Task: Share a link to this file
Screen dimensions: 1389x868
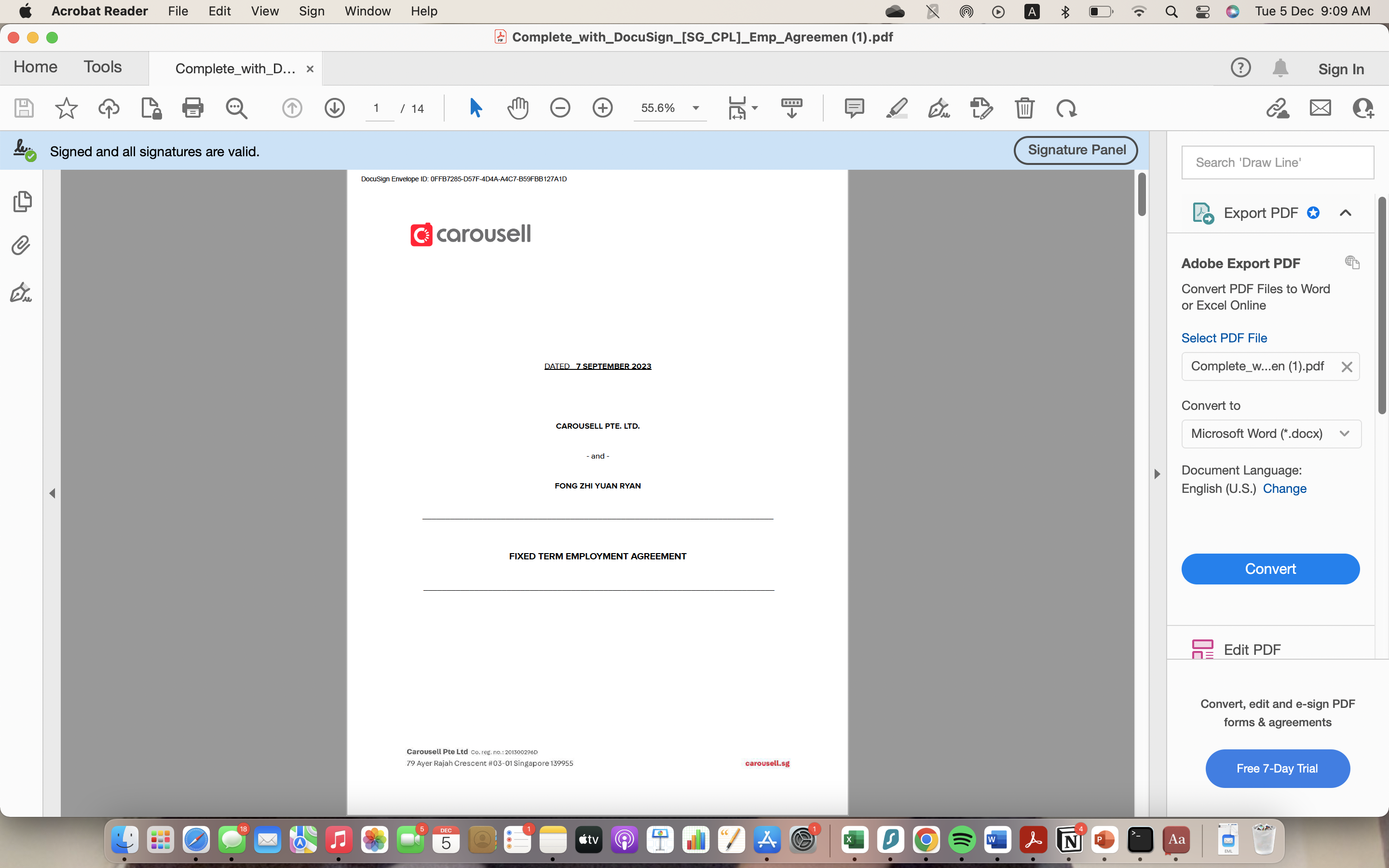Action: (1278, 108)
